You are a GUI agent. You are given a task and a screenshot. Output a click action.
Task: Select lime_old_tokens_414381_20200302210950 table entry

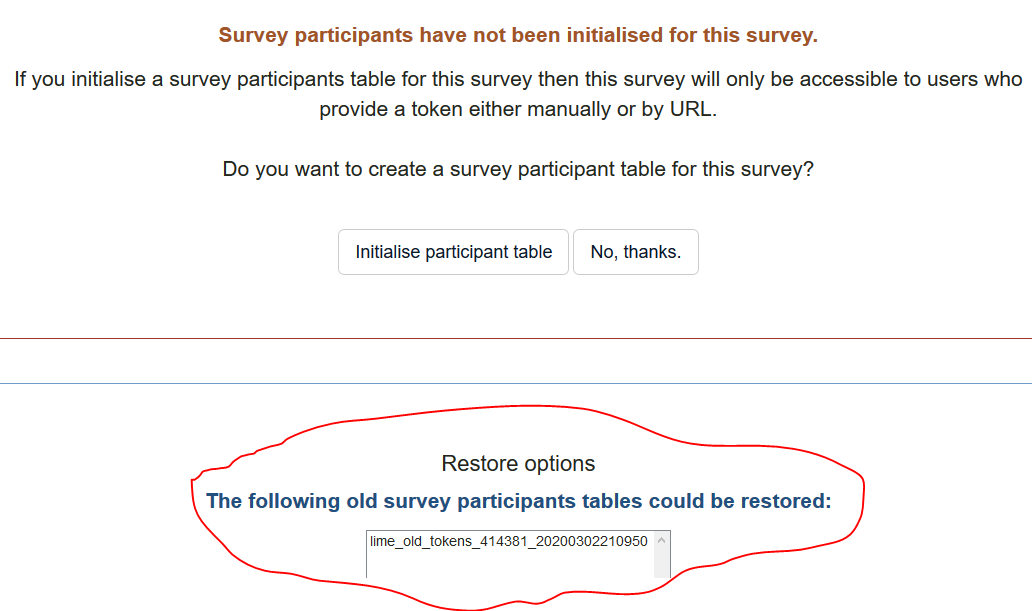pos(508,541)
